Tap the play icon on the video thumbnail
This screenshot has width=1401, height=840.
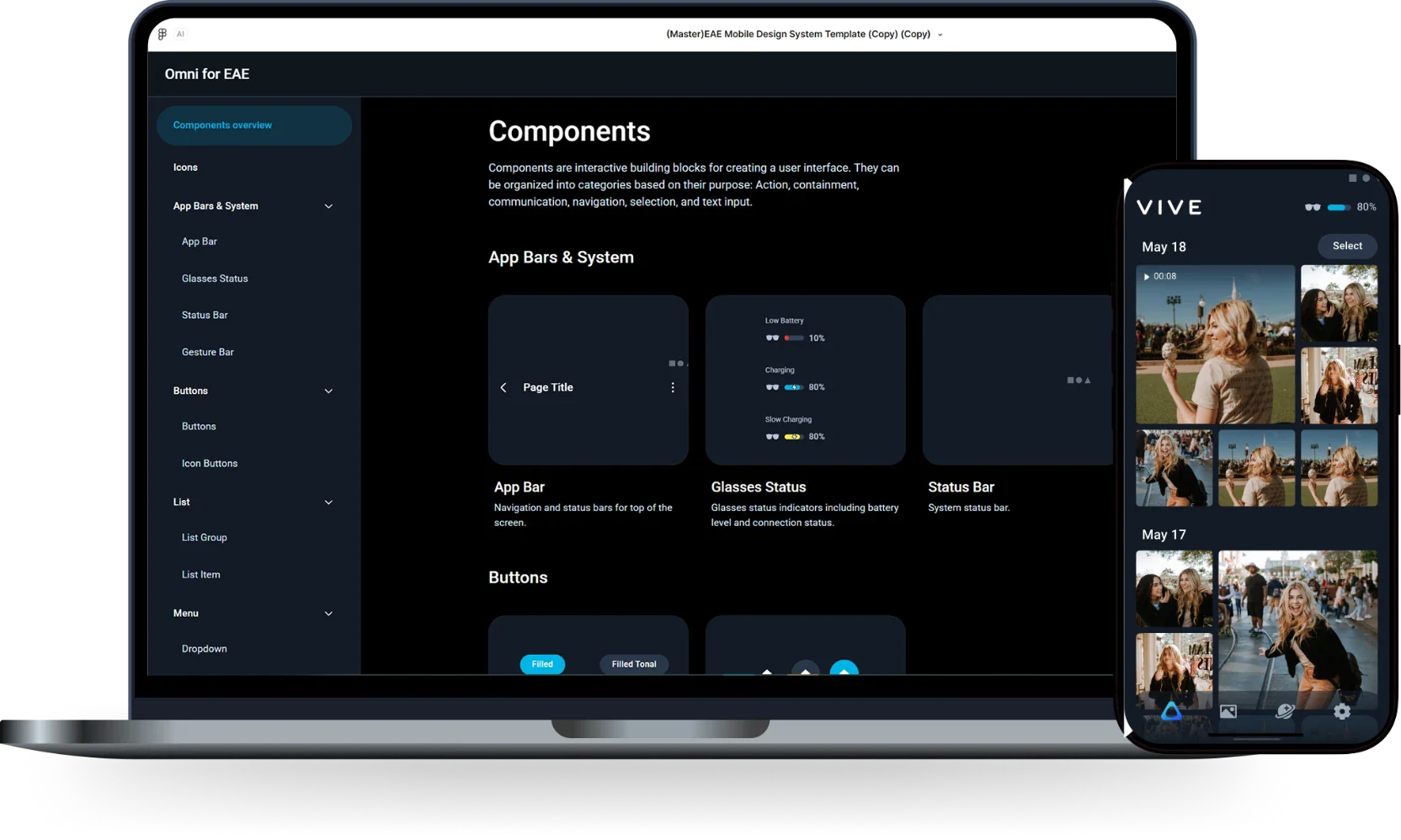tap(1147, 277)
